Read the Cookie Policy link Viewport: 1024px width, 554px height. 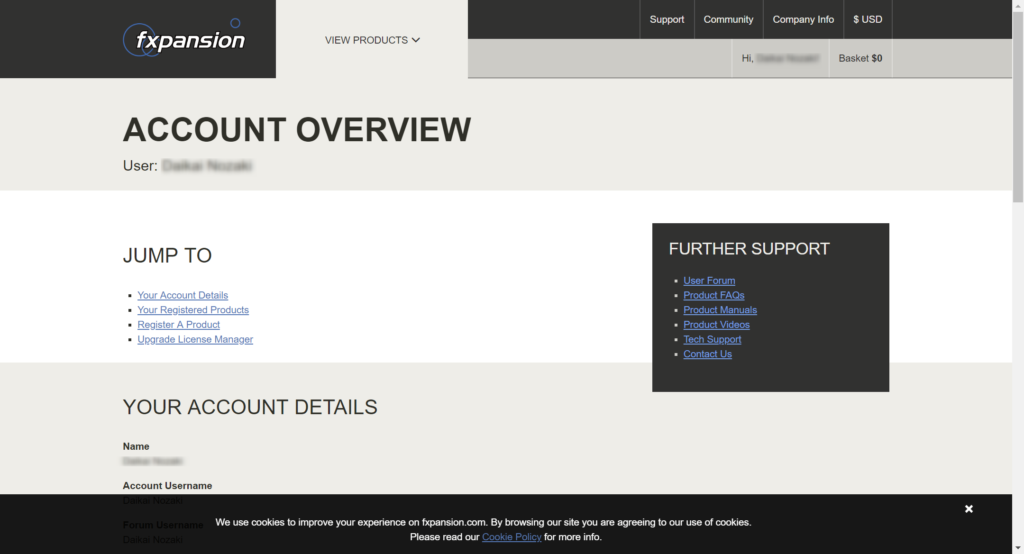coord(511,537)
